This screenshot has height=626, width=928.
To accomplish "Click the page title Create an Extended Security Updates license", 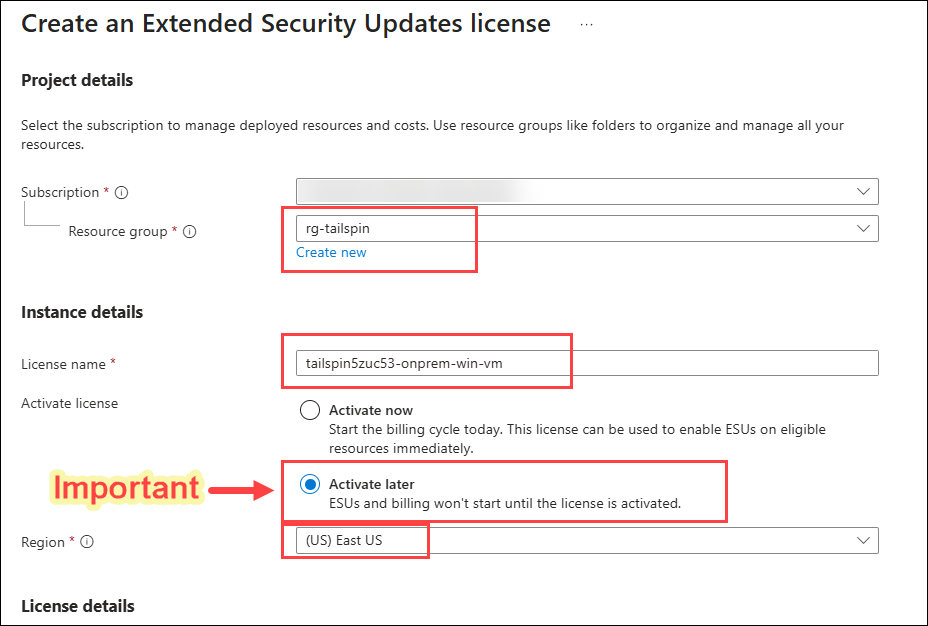I will point(284,23).
